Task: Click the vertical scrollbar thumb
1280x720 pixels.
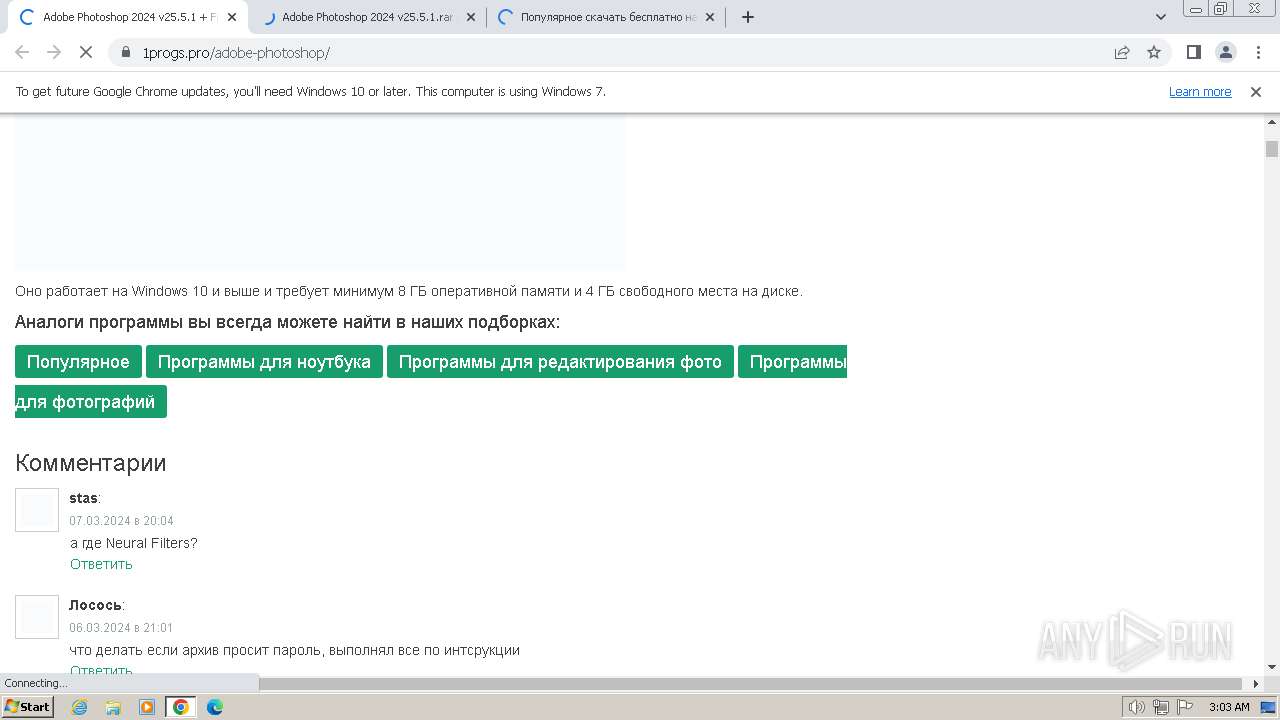Action: tap(1272, 149)
